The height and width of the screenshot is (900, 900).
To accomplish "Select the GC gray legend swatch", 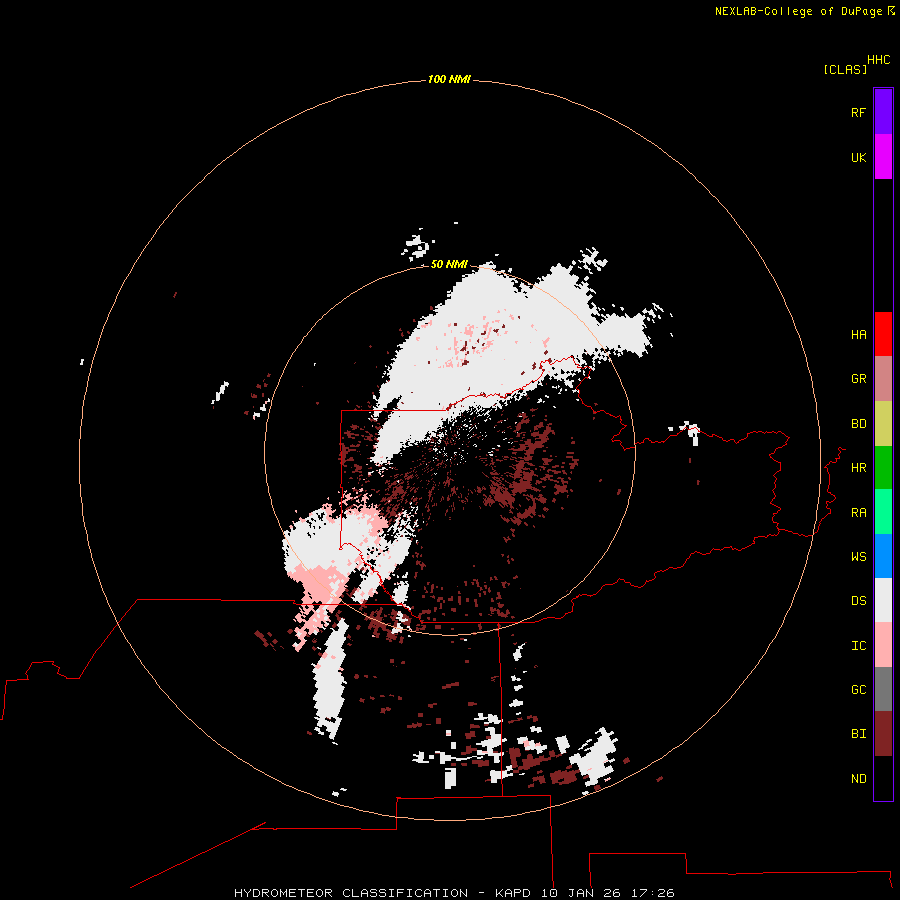I will (883, 689).
